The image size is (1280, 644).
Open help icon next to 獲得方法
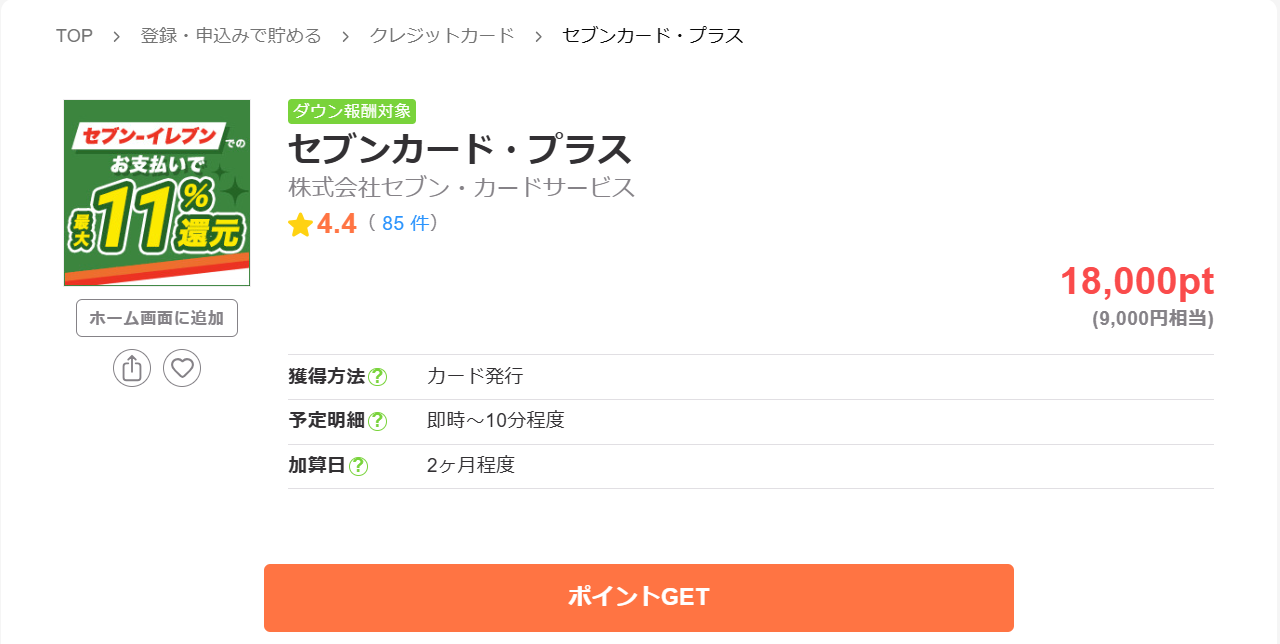pyautogui.click(x=377, y=377)
